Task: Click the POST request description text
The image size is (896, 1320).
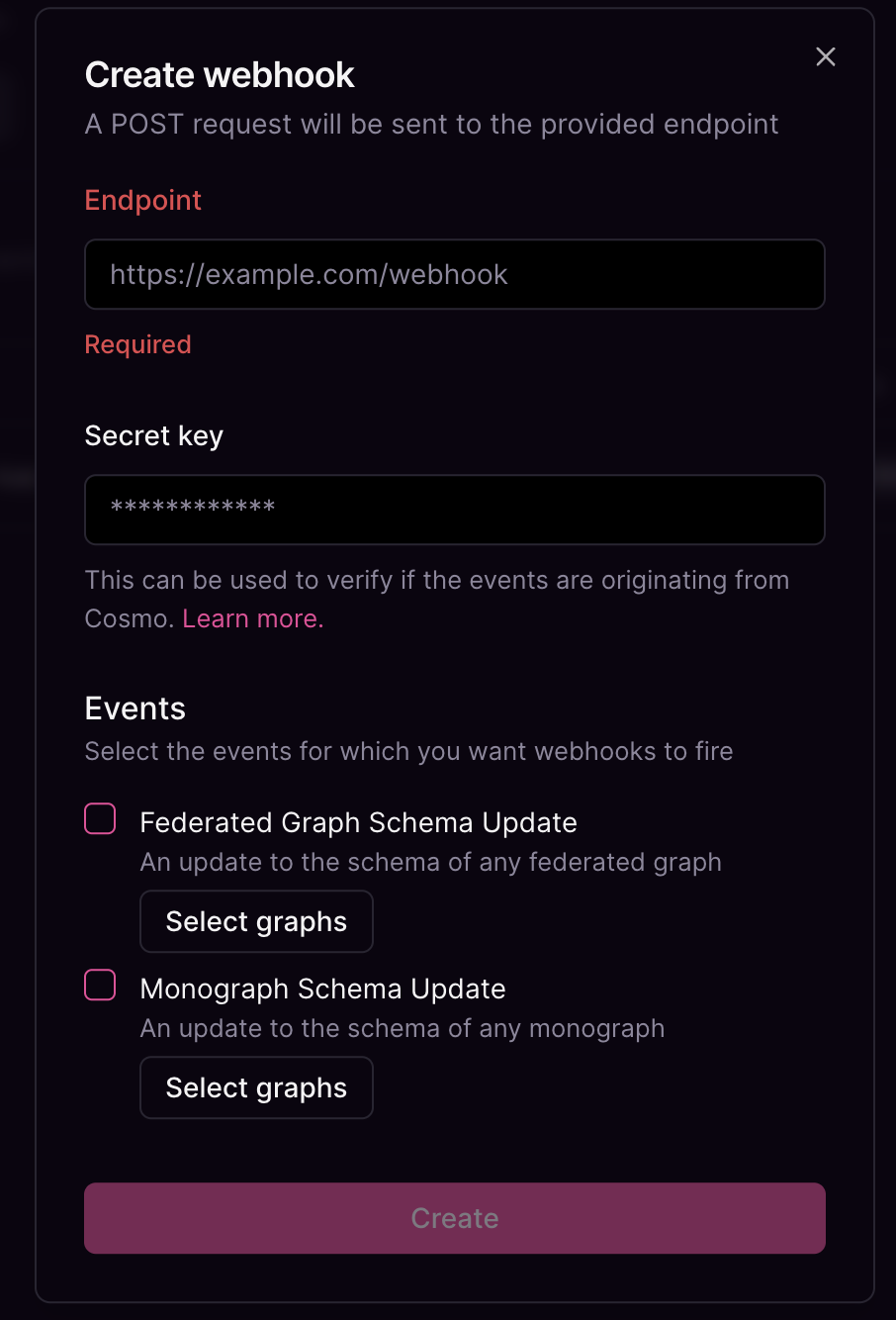Action: click(431, 124)
